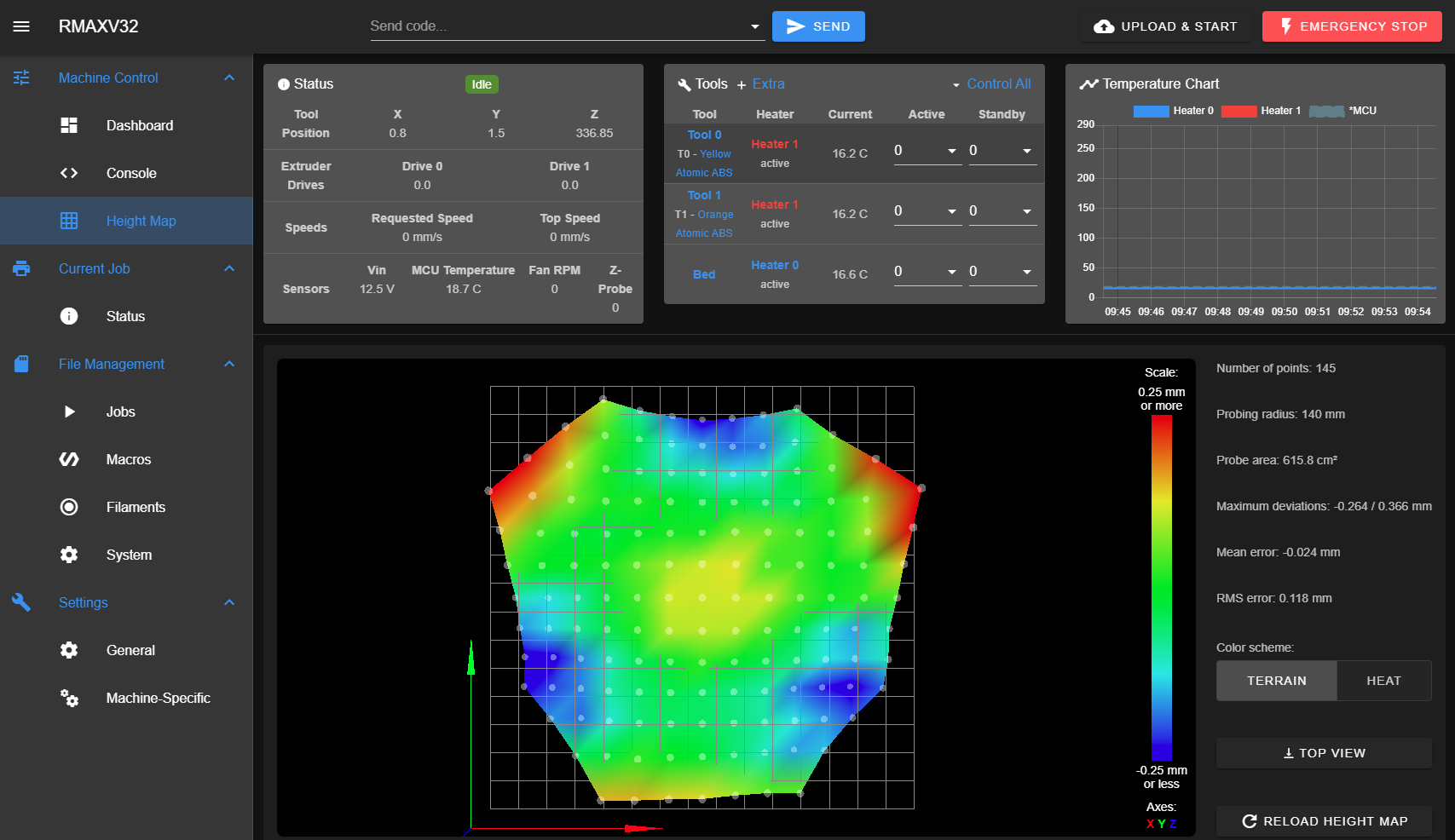1455x840 pixels.
Task: Click the Tool 0 link
Action: coord(704,135)
